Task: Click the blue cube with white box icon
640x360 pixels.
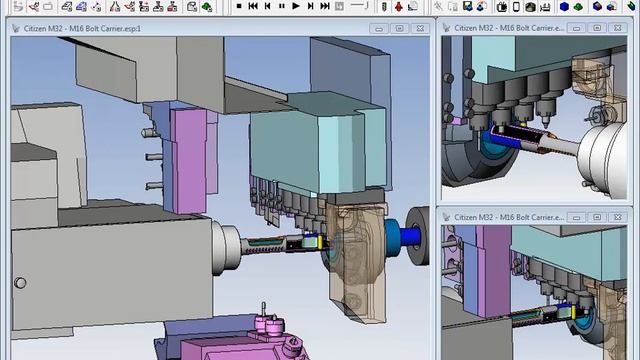Action: click(611, 7)
